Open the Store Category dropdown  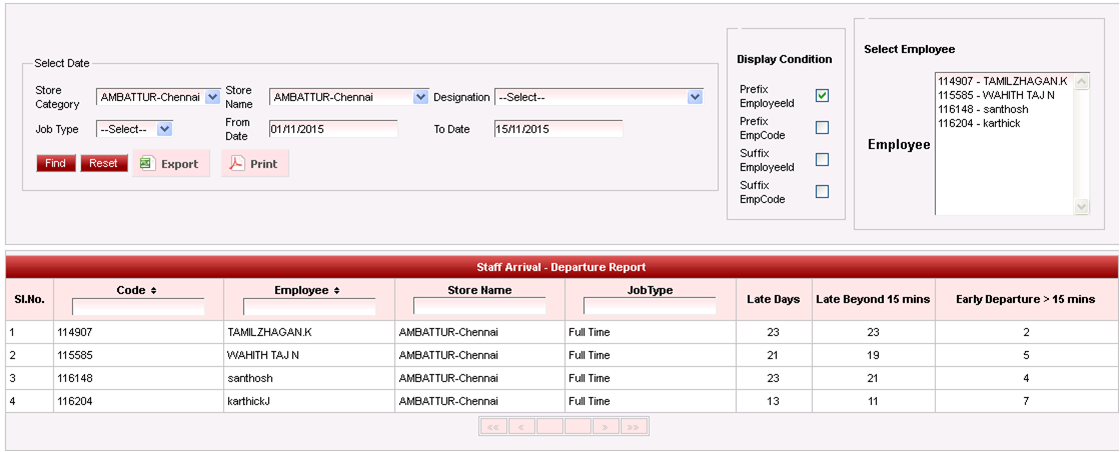212,97
